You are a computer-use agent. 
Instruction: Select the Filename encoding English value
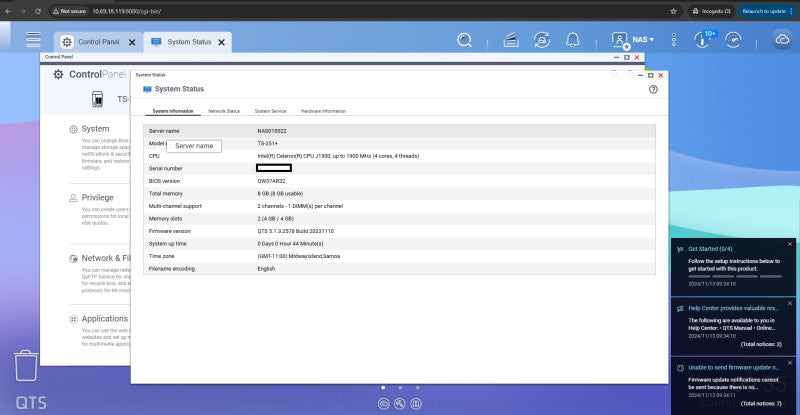[266, 269]
